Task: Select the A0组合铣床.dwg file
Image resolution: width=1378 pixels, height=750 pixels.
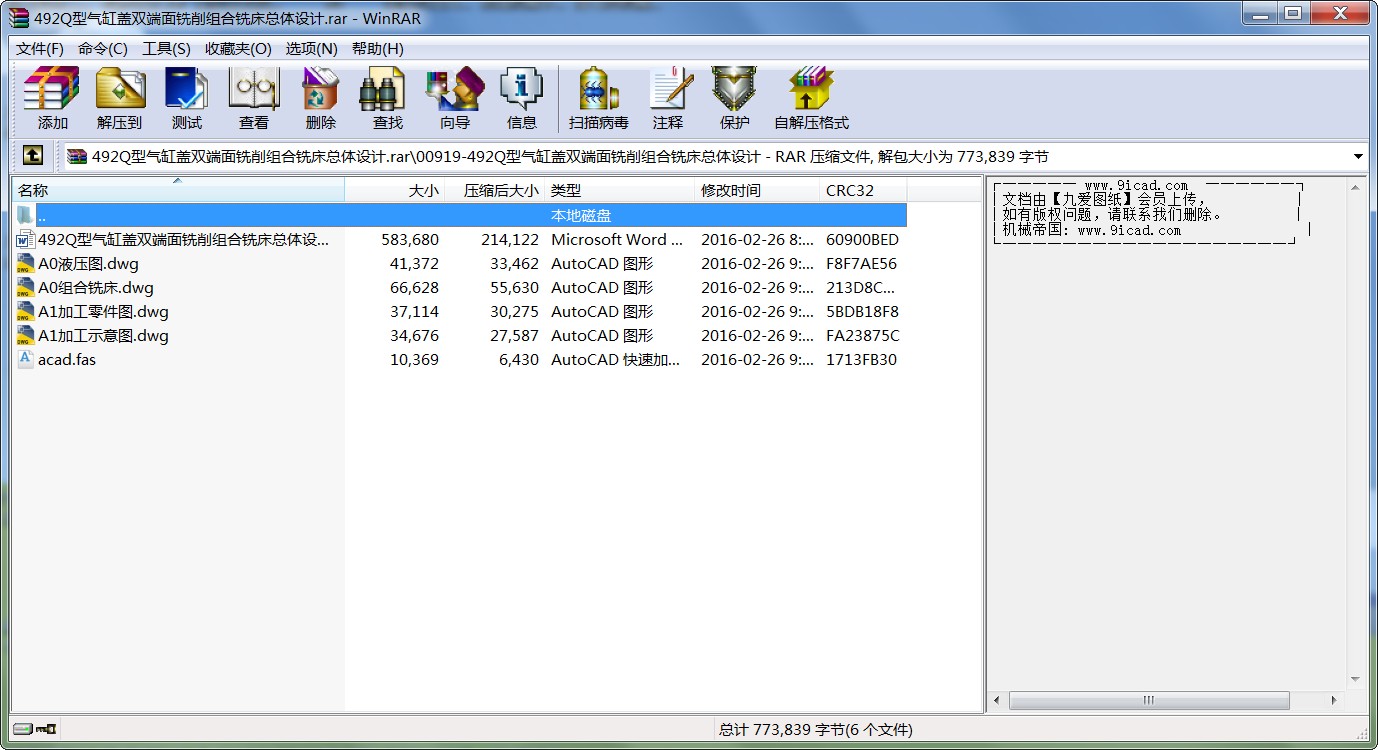Action: tap(95, 288)
